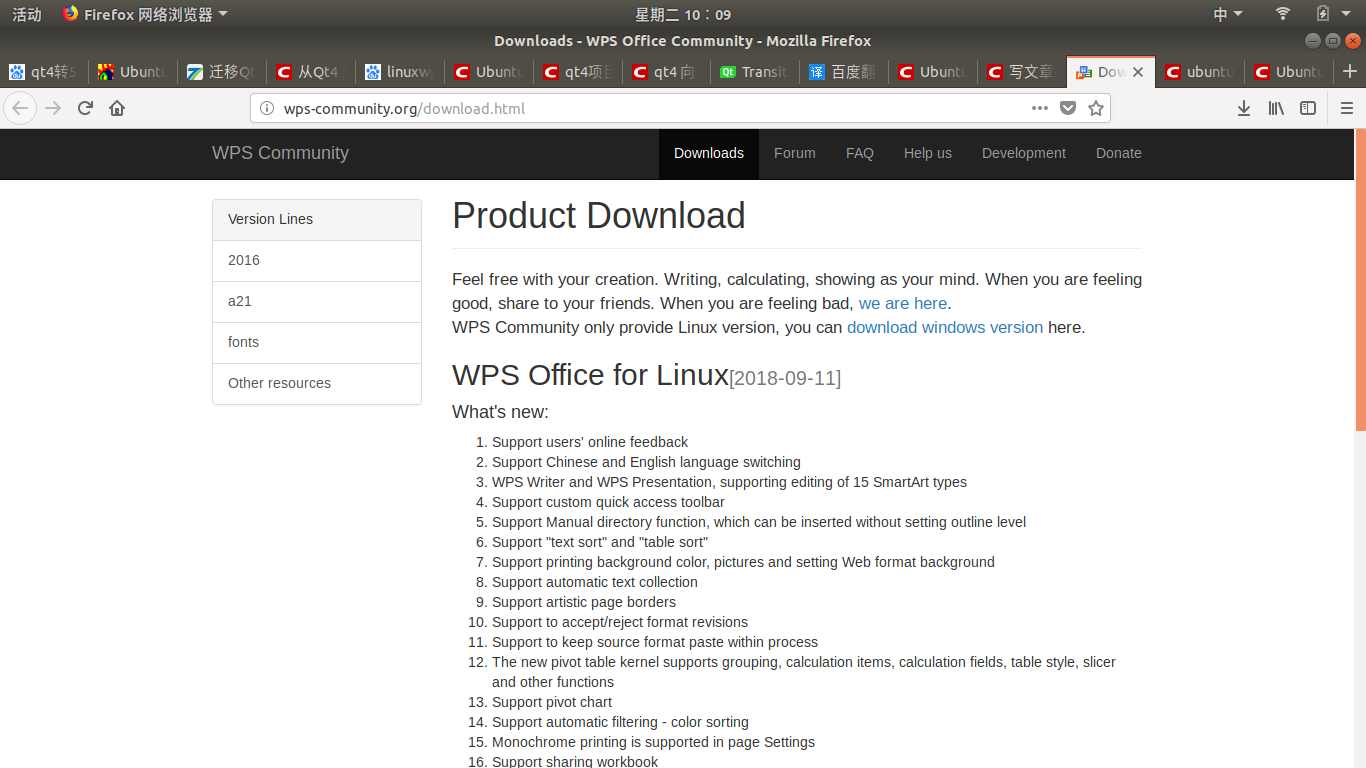Follow the 'we are here' link

tap(903, 303)
